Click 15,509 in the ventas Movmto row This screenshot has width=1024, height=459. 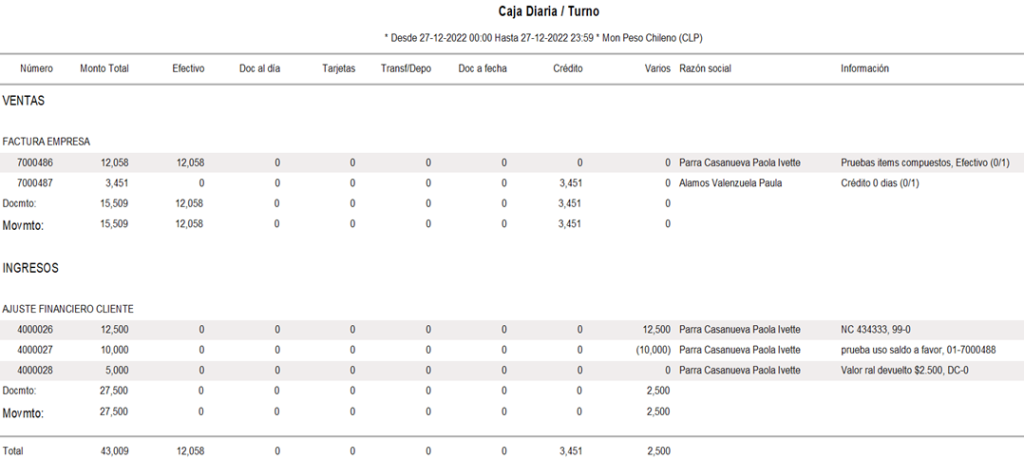114,224
